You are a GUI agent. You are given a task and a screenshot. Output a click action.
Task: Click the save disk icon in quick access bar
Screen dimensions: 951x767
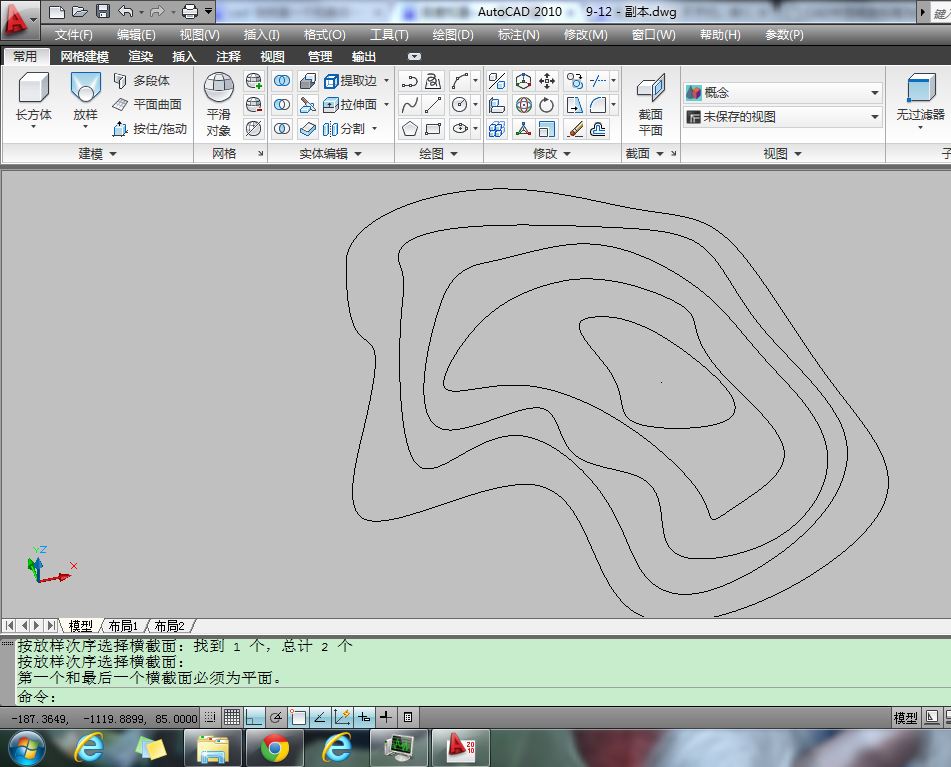(x=102, y=11)
